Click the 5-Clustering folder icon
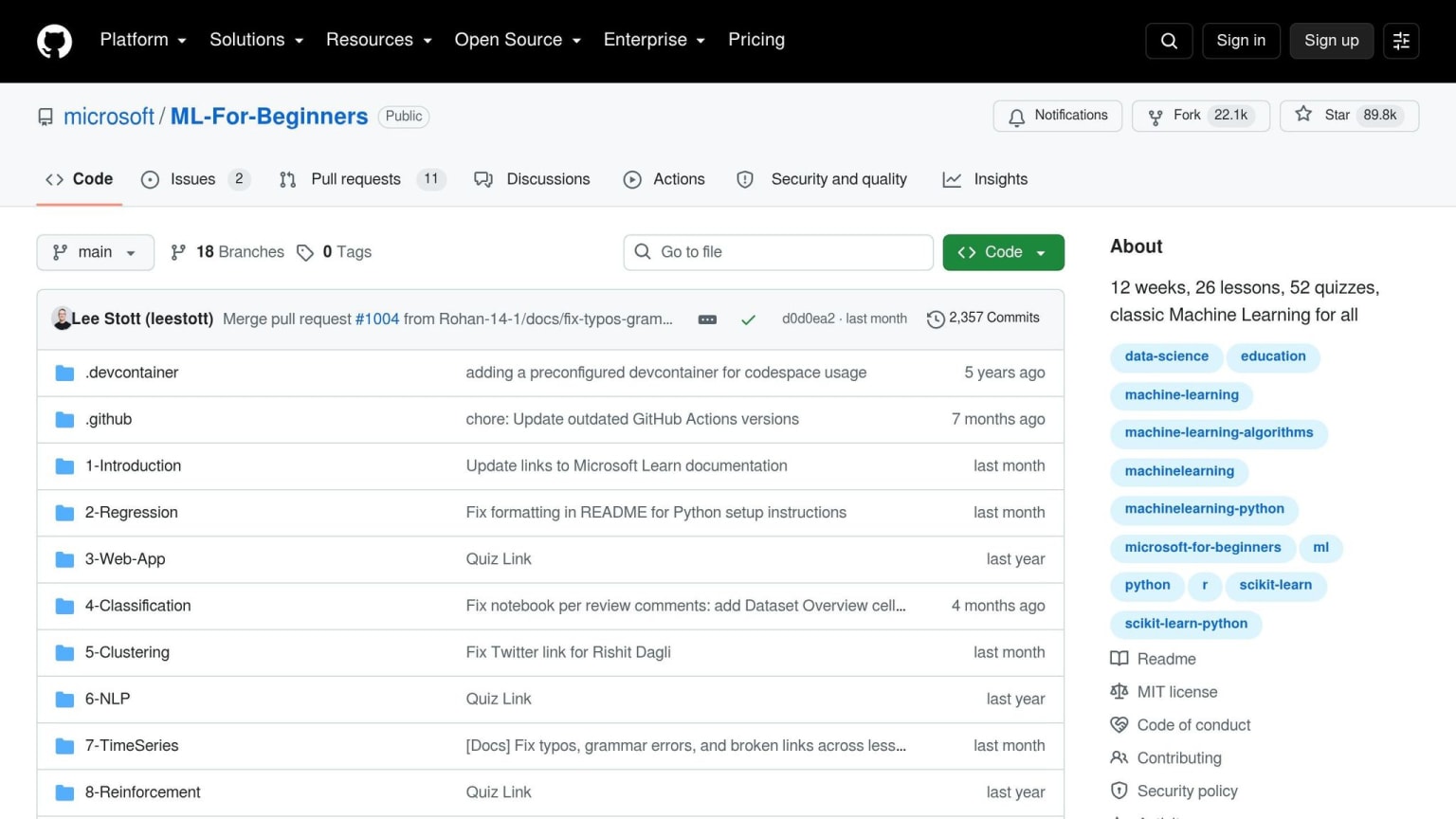1456x819 pixels. click(64, 652)
